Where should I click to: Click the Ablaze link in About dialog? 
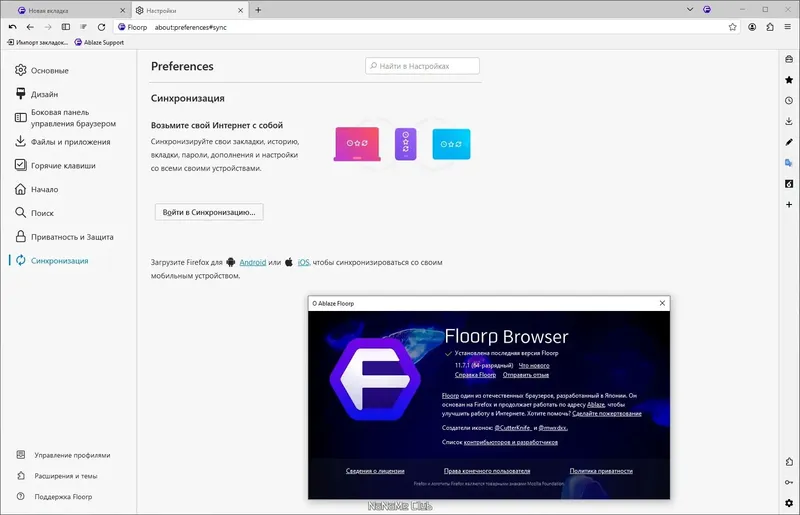coord(595,405)
